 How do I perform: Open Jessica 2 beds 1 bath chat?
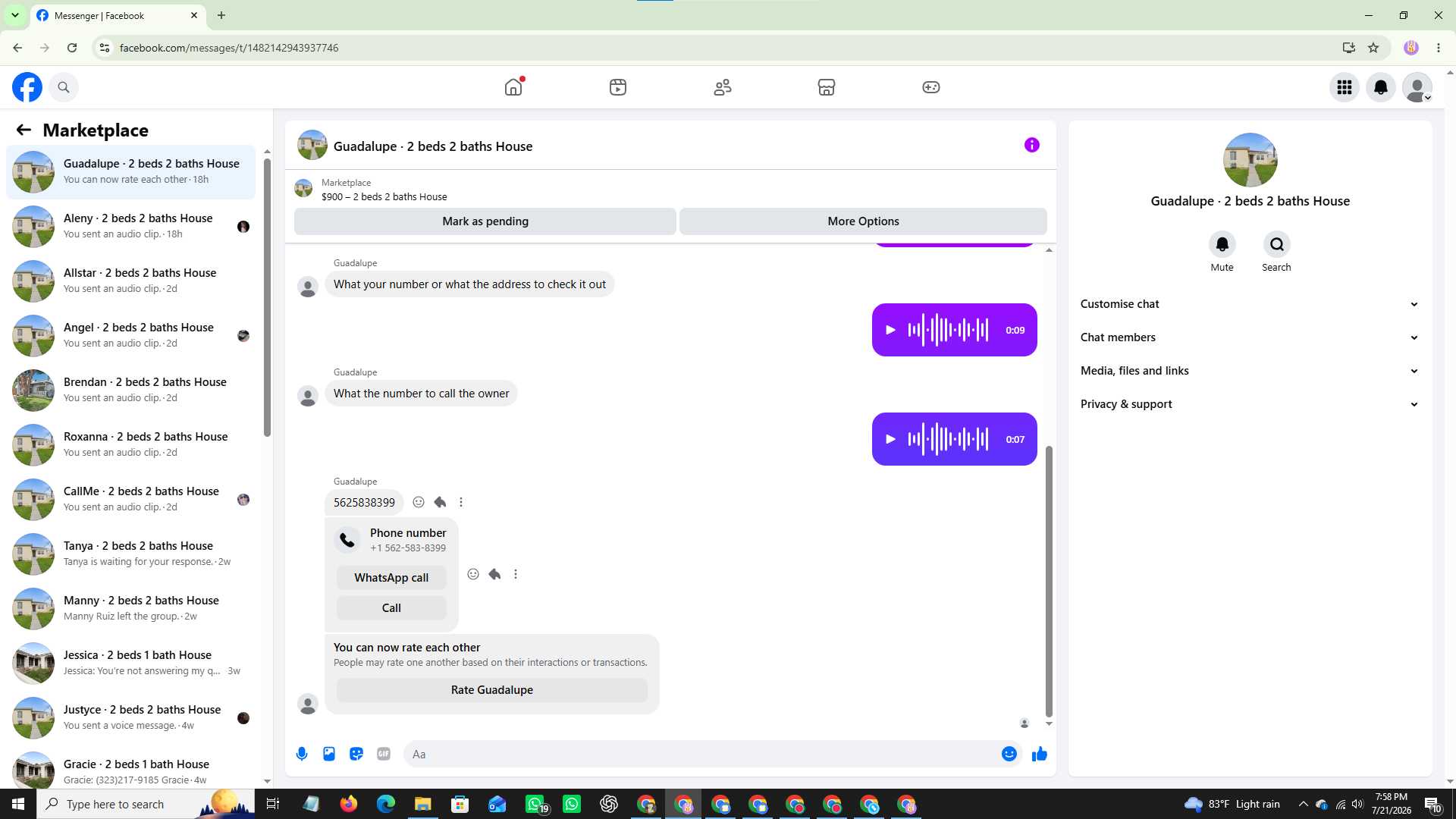coord(131,663)
